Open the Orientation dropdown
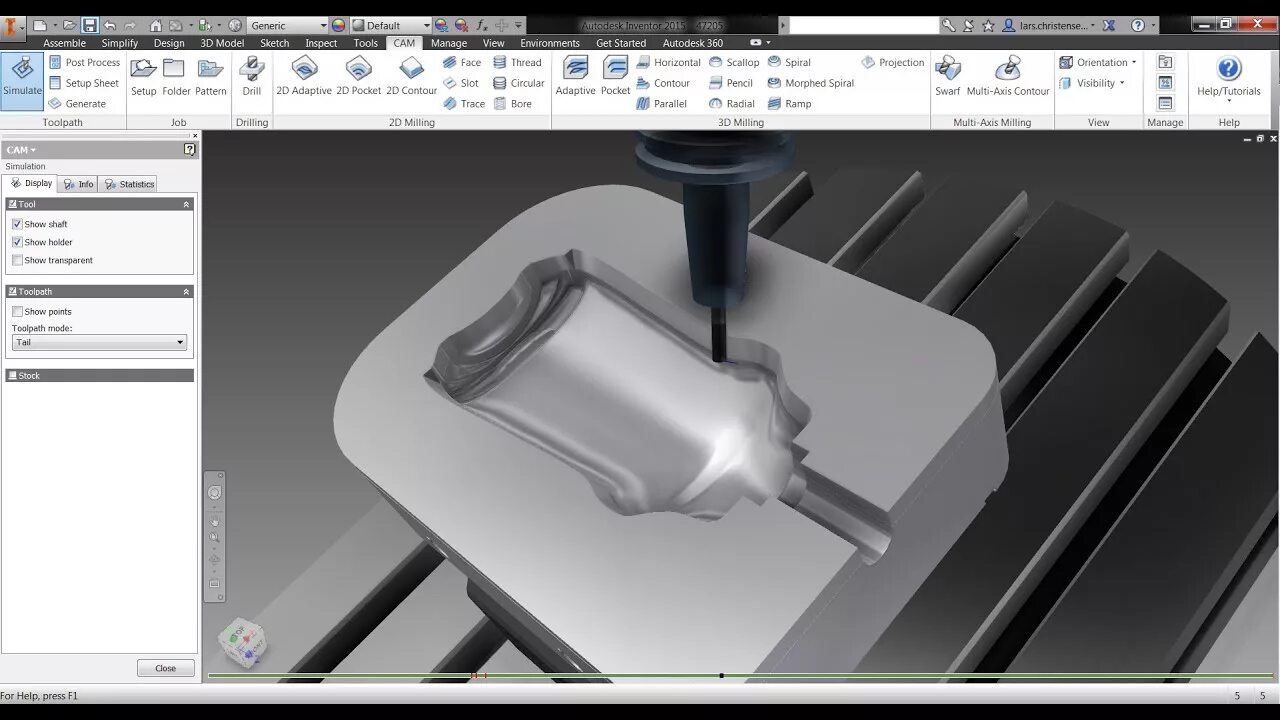The height and width of the screenshot is (720, 1280). coord(1098,62)
